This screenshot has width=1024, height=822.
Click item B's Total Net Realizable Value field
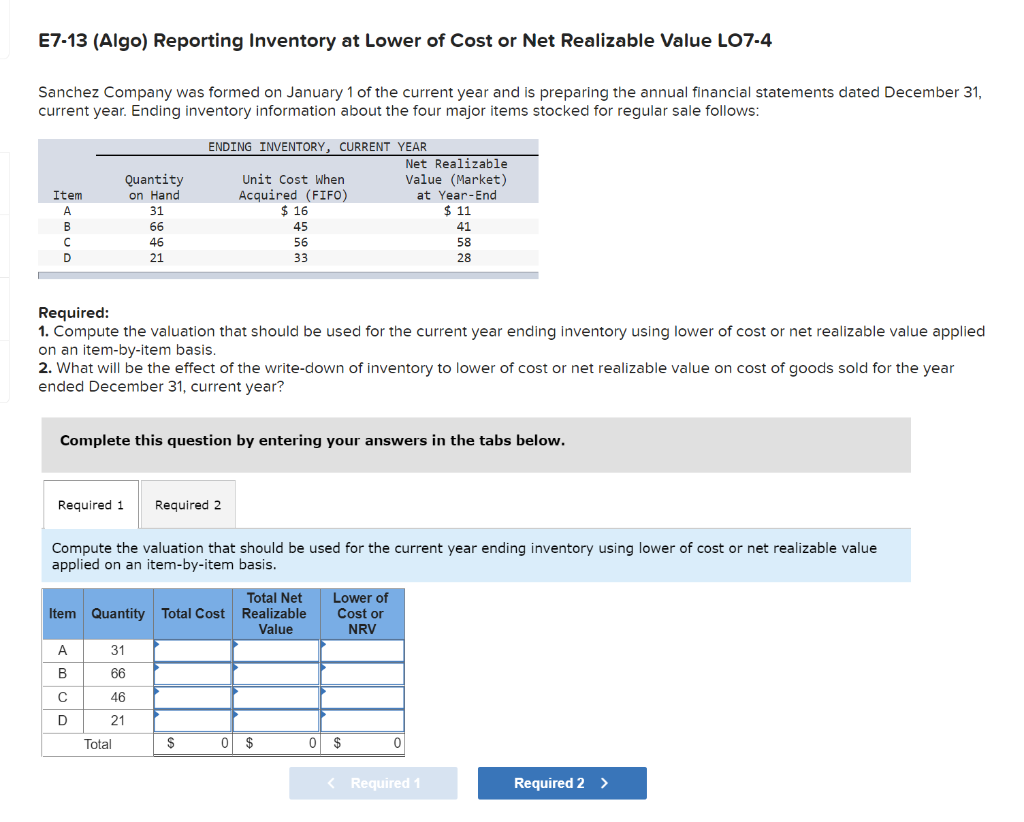click(x=275, y=673)
